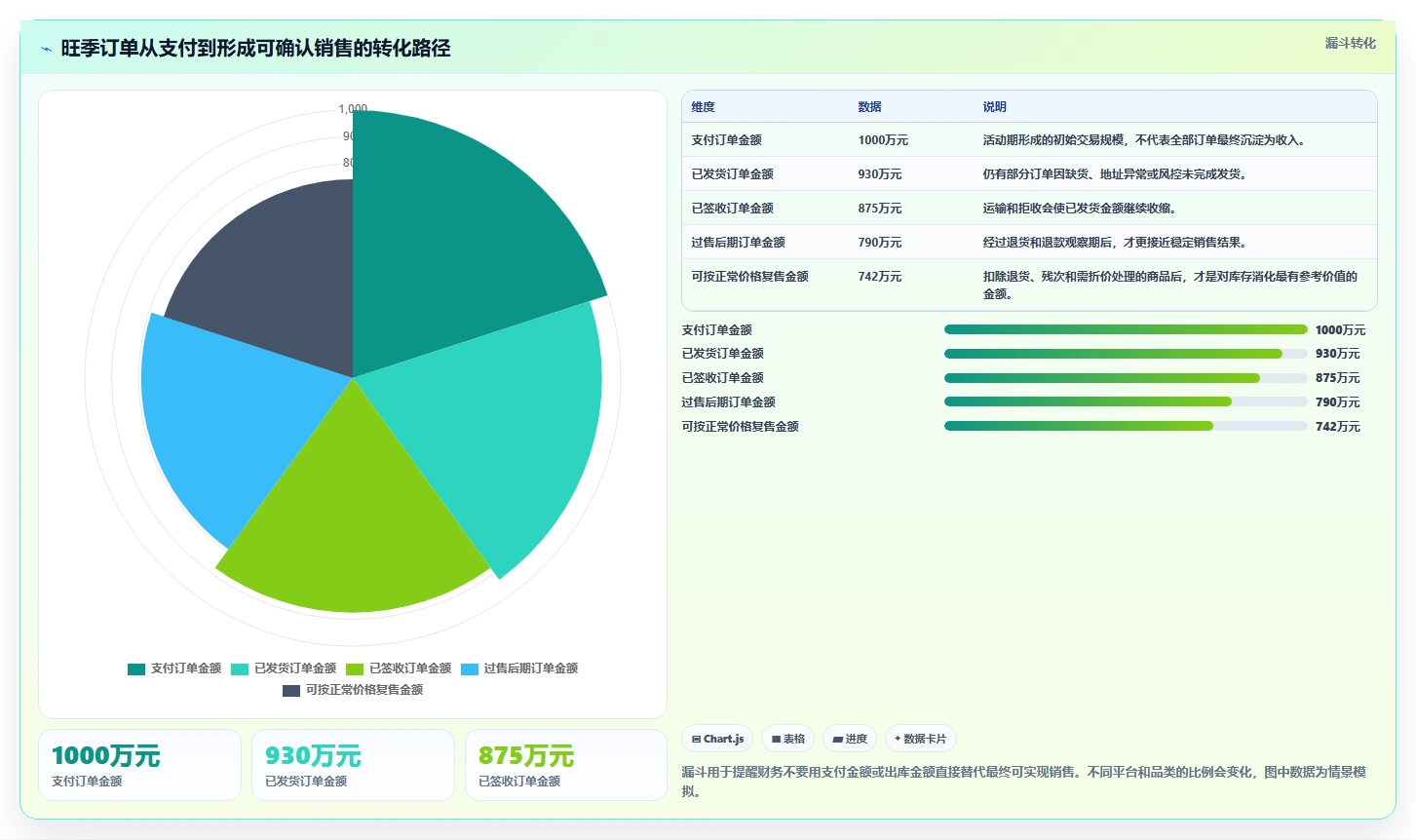
Task: Click the 875万元 table cell
Action: tap(880, 209)
